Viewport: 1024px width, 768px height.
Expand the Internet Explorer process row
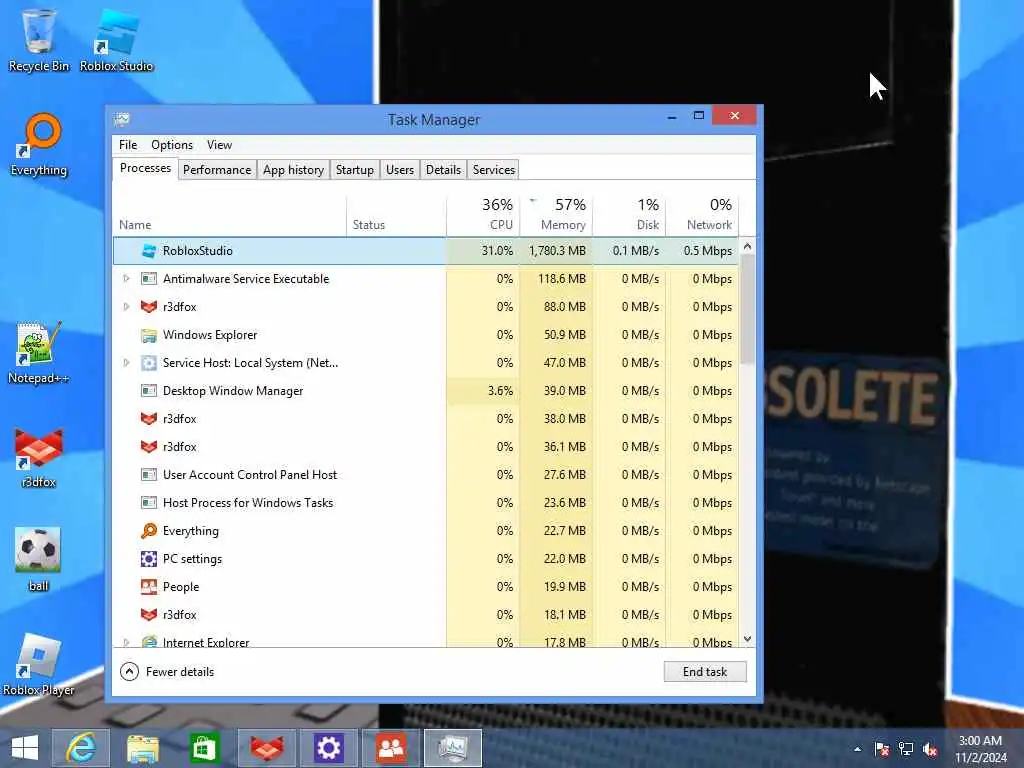pyautogui.click(x=126, y=643)
